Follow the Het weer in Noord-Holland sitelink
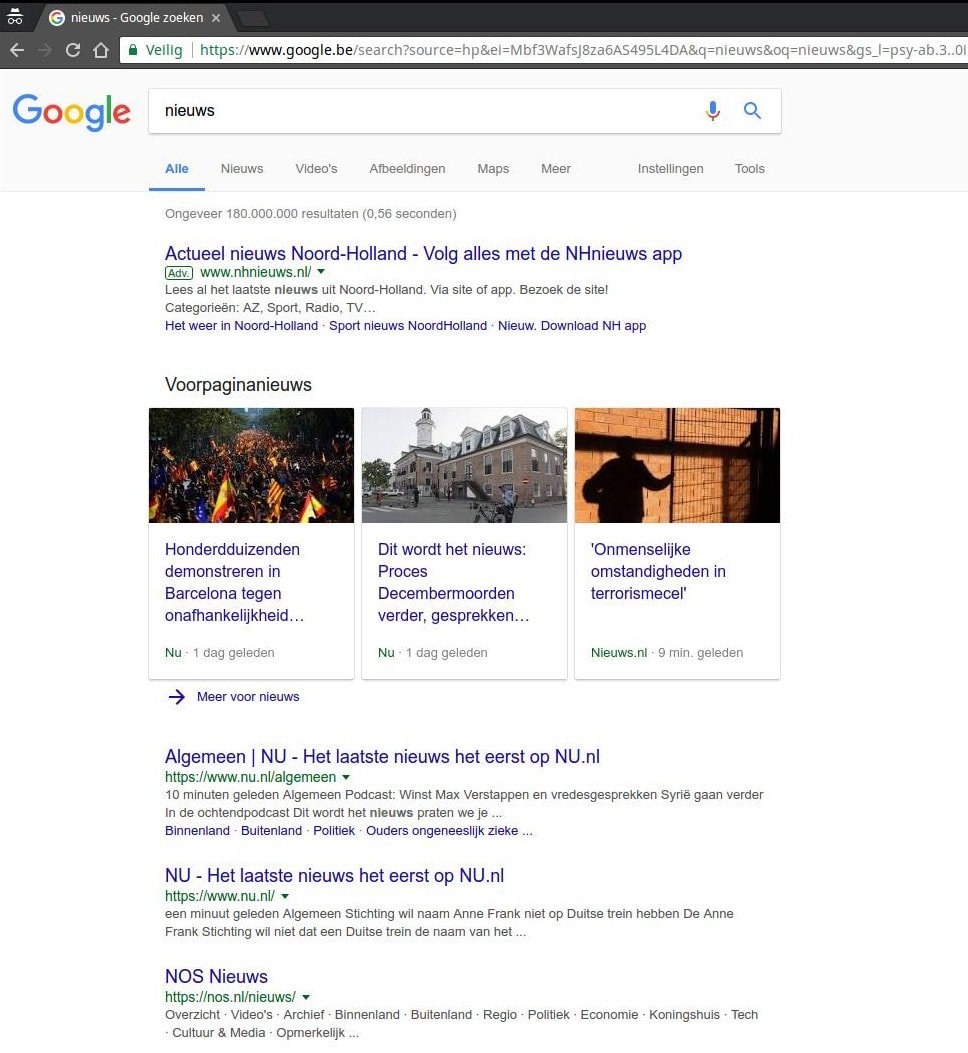The width and height of the screenshot is (968, 1053). (241, 326)
